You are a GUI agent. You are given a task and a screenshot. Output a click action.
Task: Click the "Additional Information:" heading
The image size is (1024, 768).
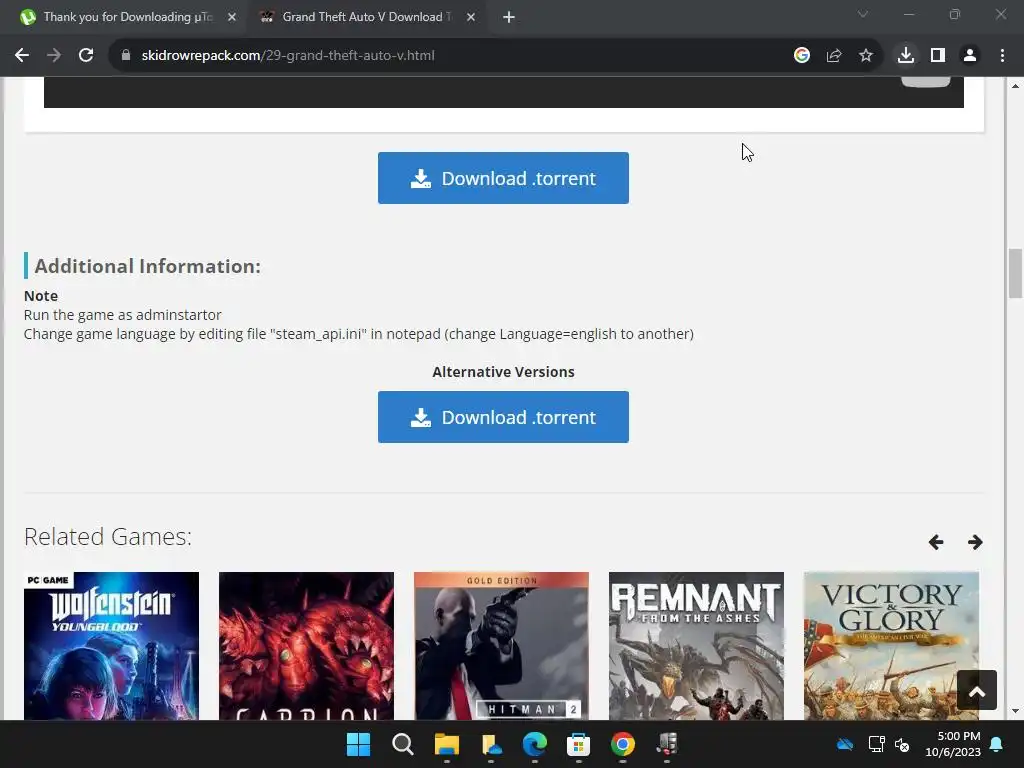[x=148, y=266]
